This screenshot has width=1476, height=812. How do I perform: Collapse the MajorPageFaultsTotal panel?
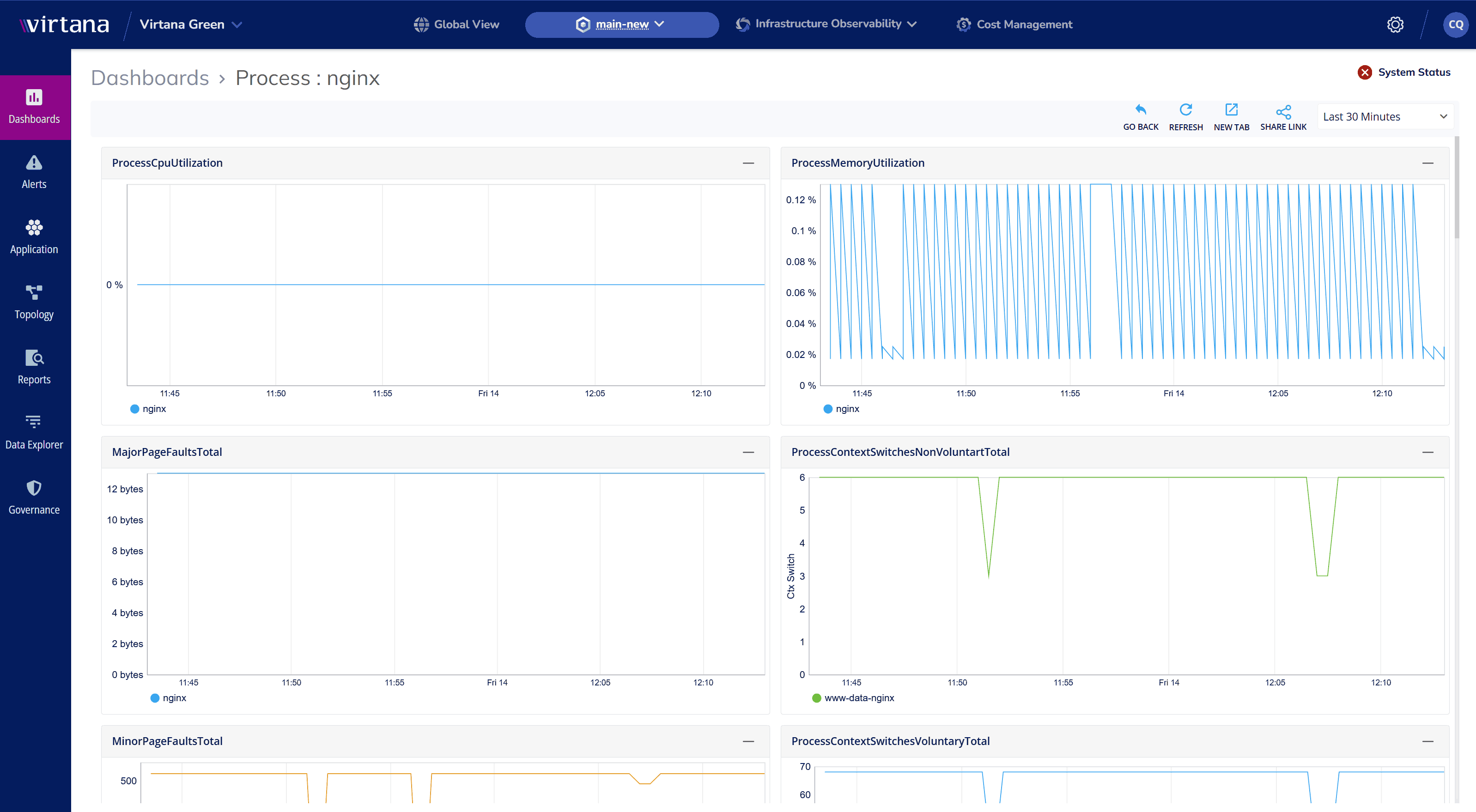point(748,452)
